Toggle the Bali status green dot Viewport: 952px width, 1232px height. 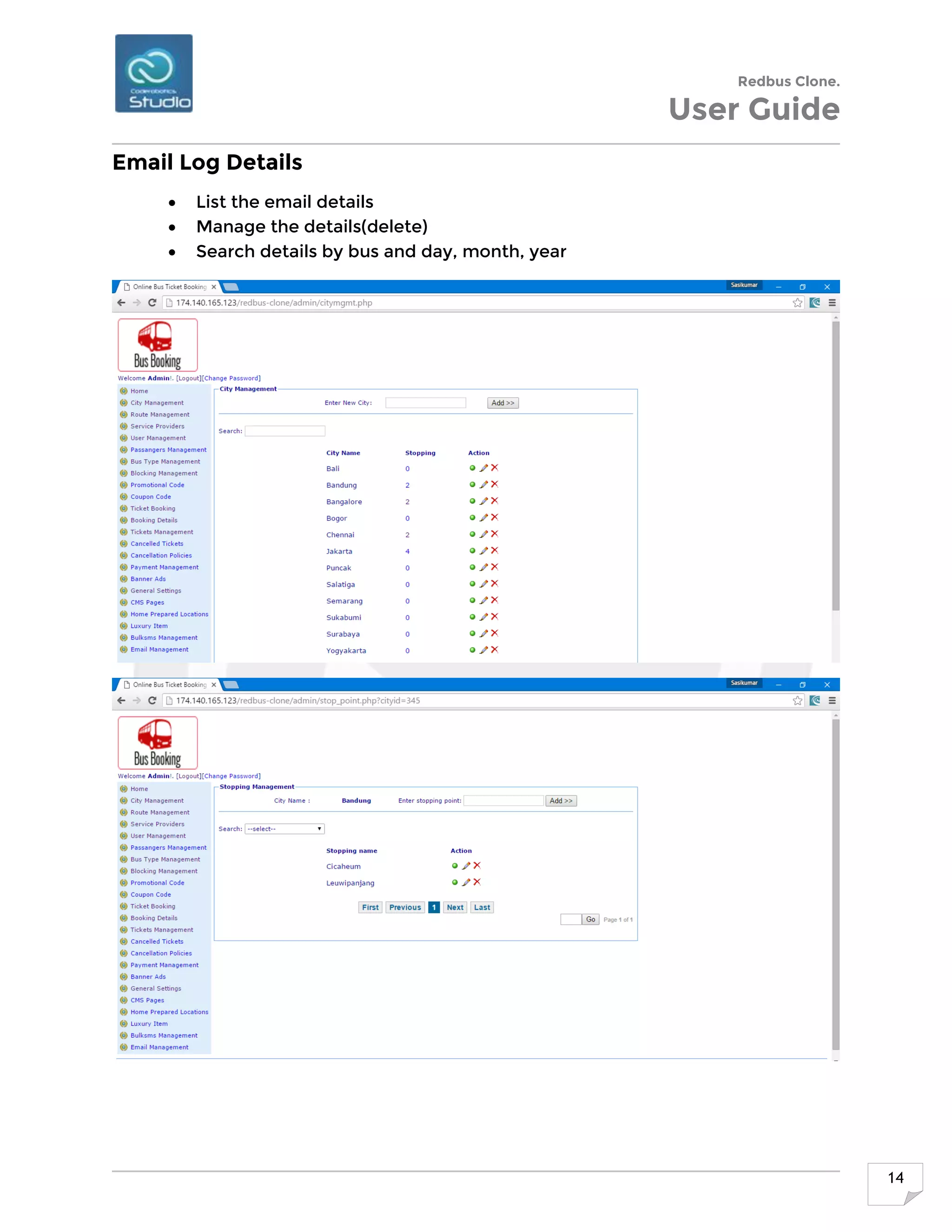click(x=473, y=468)
